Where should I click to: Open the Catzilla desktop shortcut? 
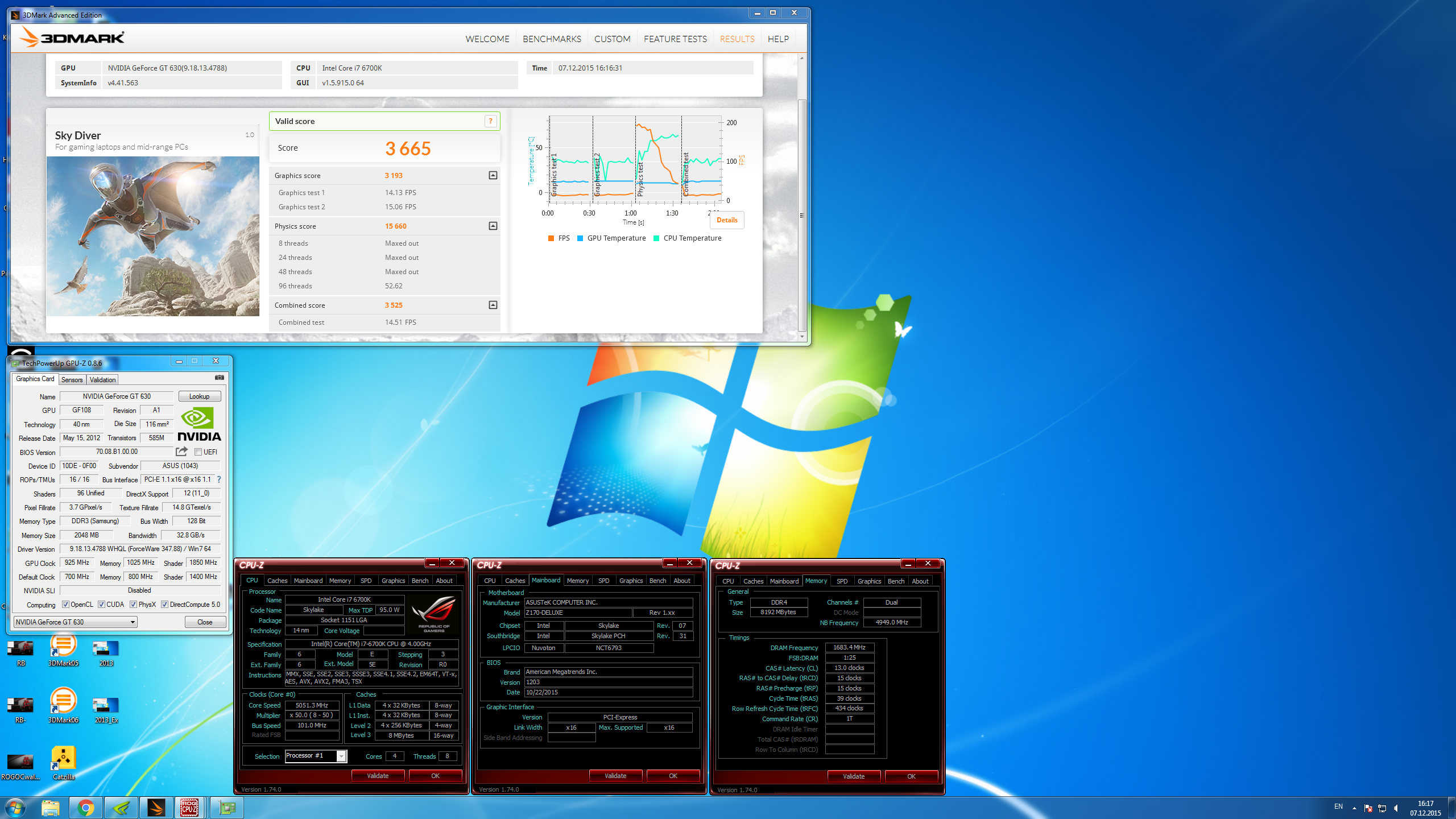[64, 763]
